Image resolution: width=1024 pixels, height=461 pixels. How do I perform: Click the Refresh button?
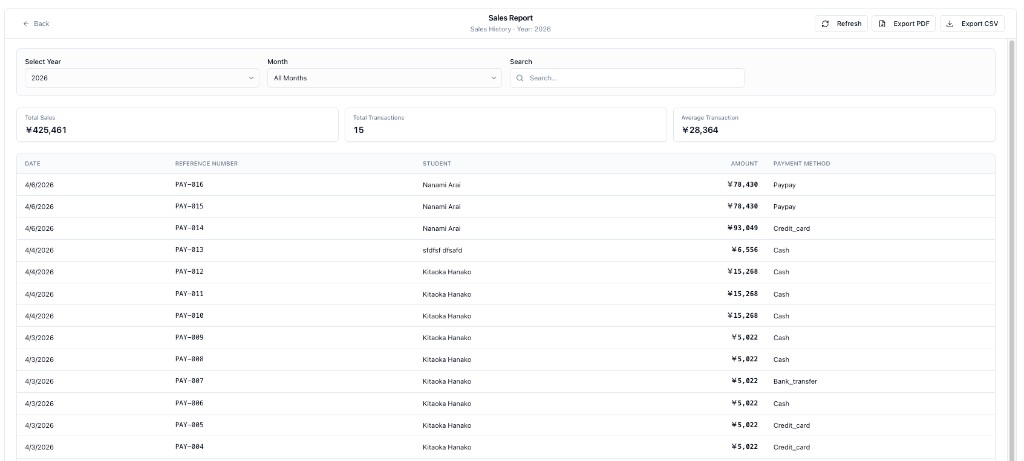click(x=841, y=24)
